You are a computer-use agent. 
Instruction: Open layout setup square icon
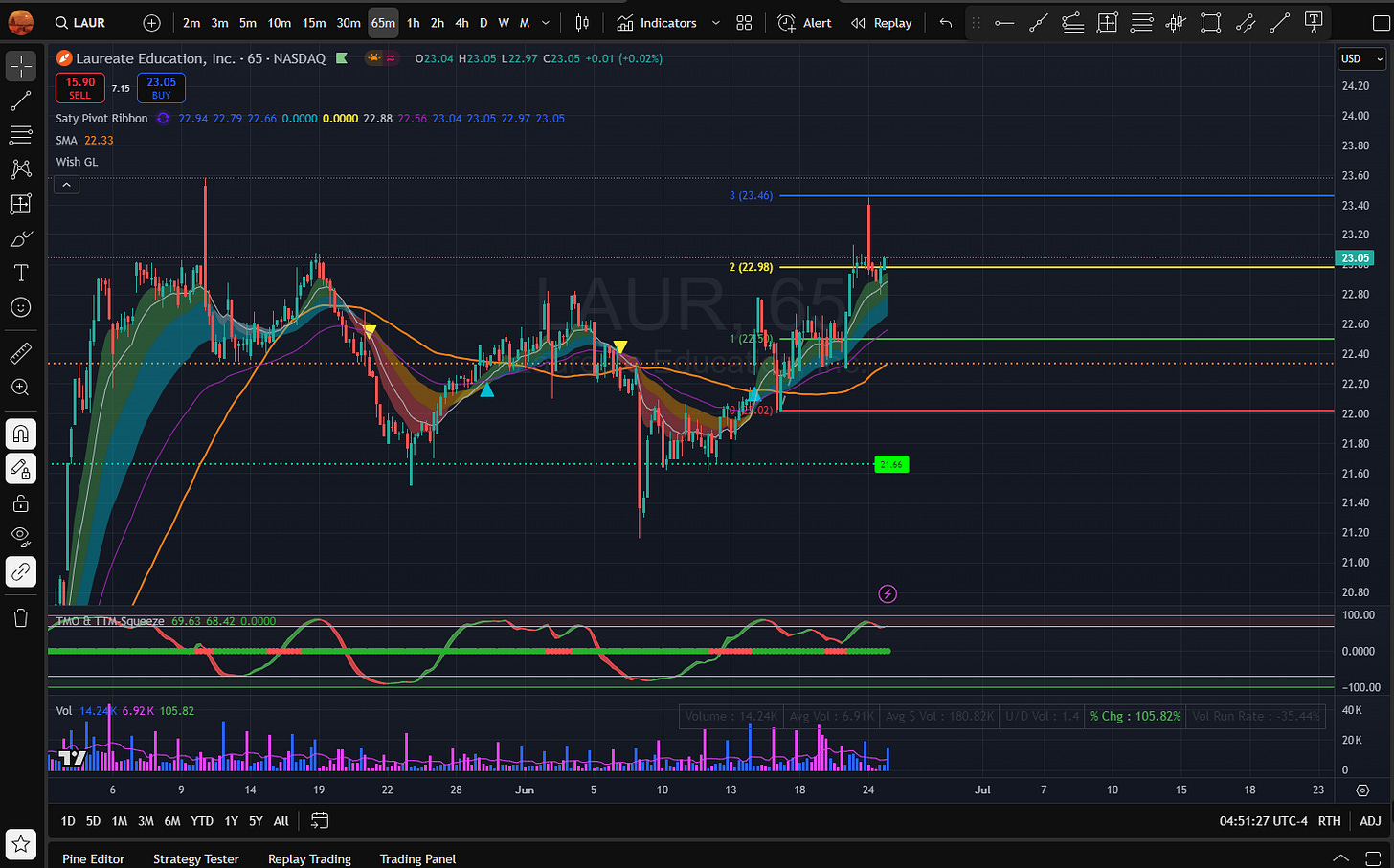click(x=1380, y=23)
